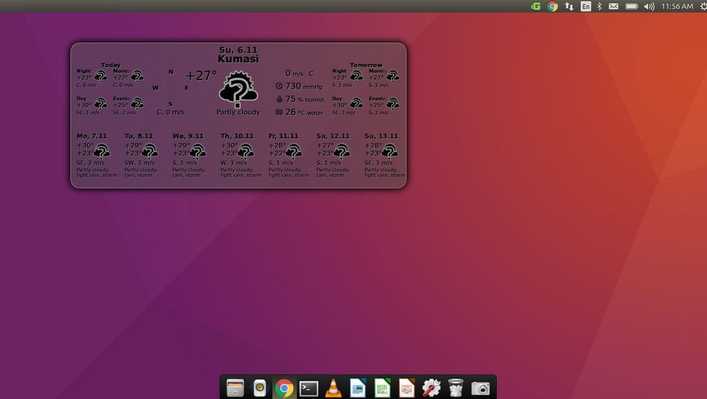Open the Files manager dock icon
Screen dimensions: 707x399
coord(235,388)
